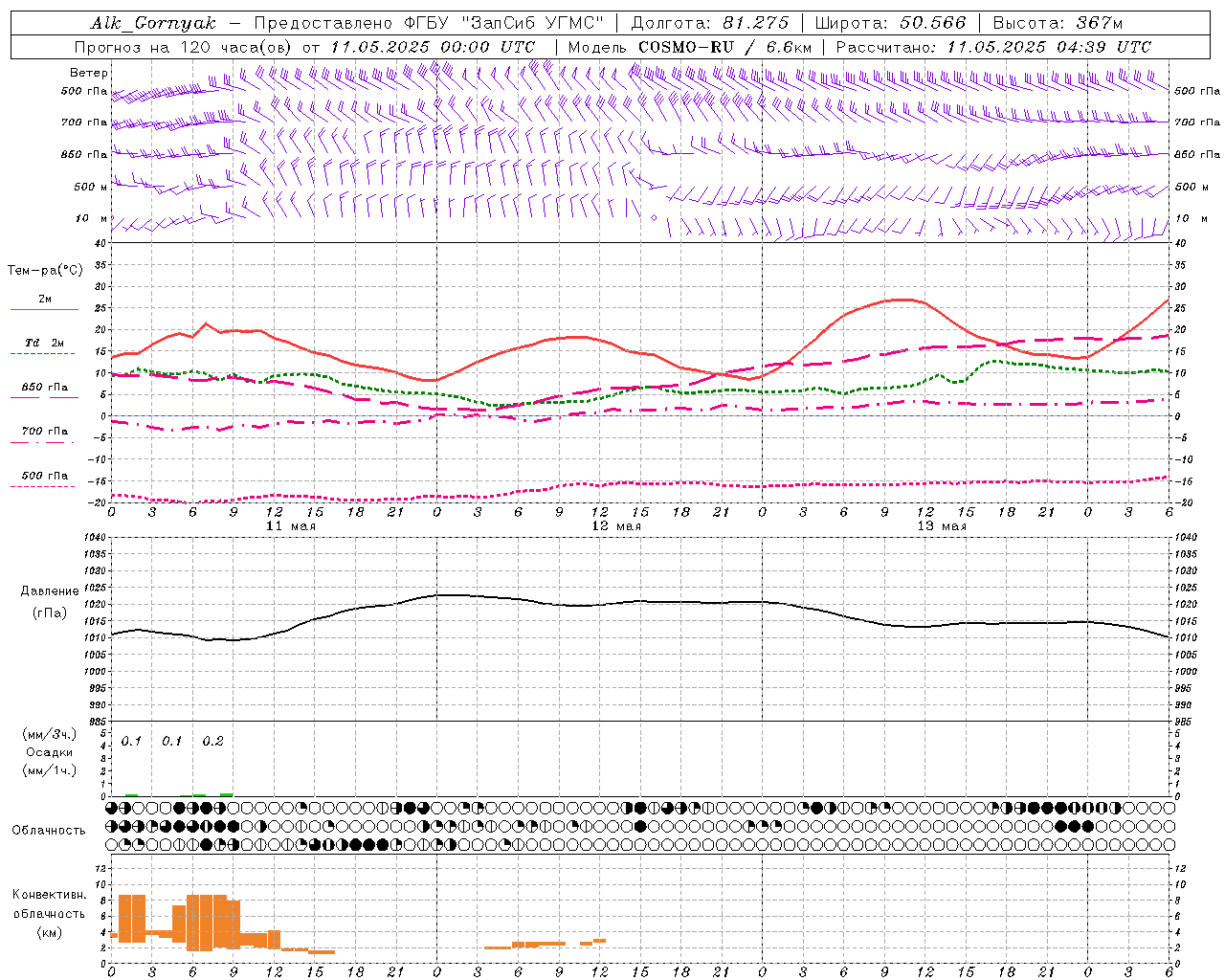Click the 'Конвективн.' convective cloud label

pos(50,895)
